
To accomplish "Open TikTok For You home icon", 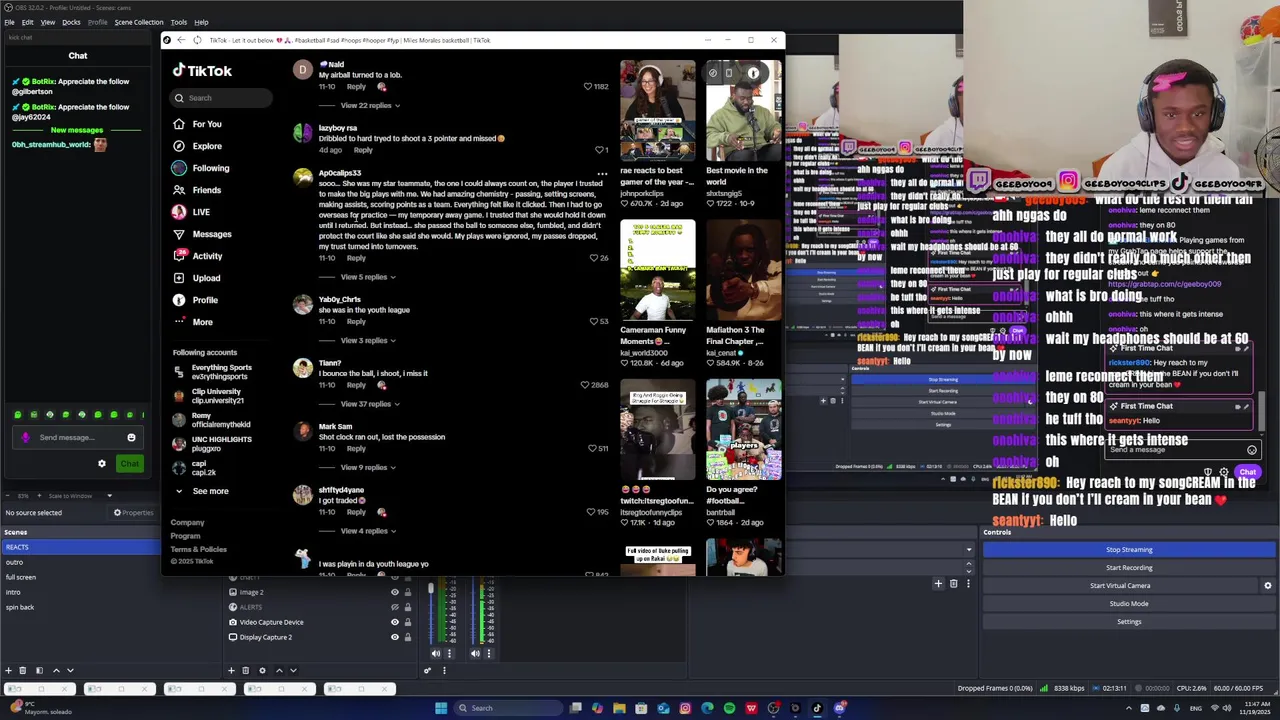I will [179, 124].
